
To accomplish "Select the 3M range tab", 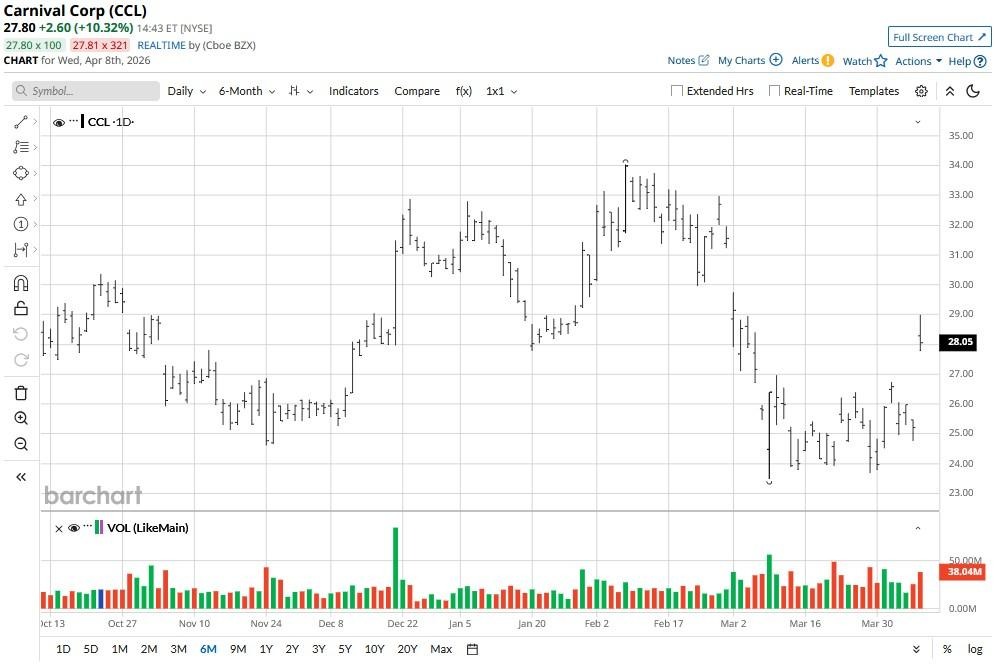I will (178, 649).
